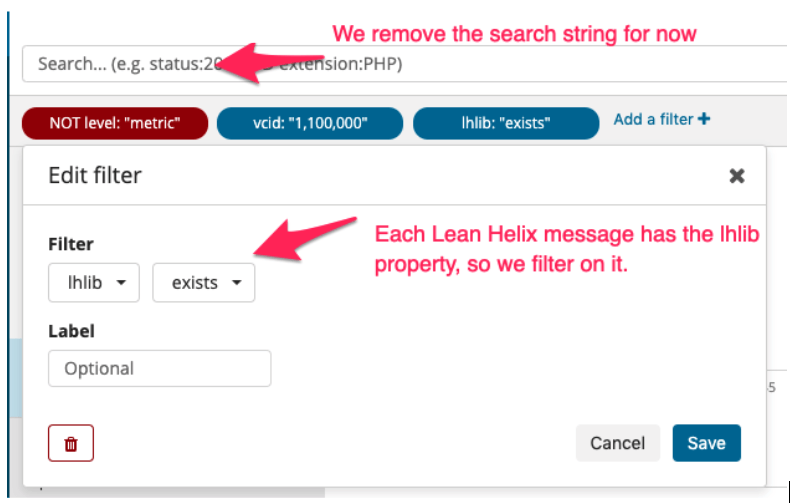Click the caret arrow in the lhlib dropdown
Viewport: 790px width, 503px height.
[x=121, y=283]
